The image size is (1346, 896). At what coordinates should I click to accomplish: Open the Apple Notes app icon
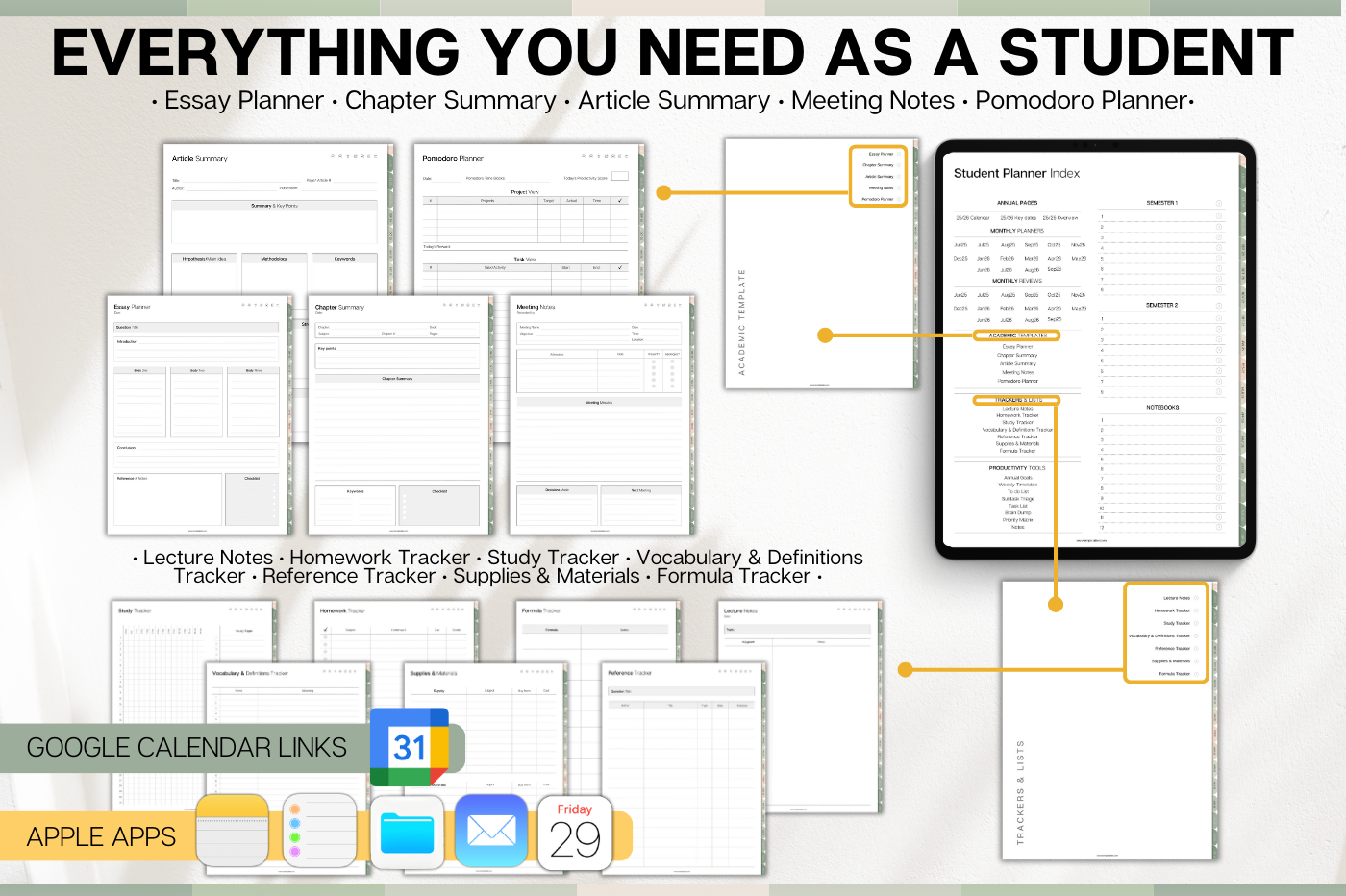[x=232, y=831]
